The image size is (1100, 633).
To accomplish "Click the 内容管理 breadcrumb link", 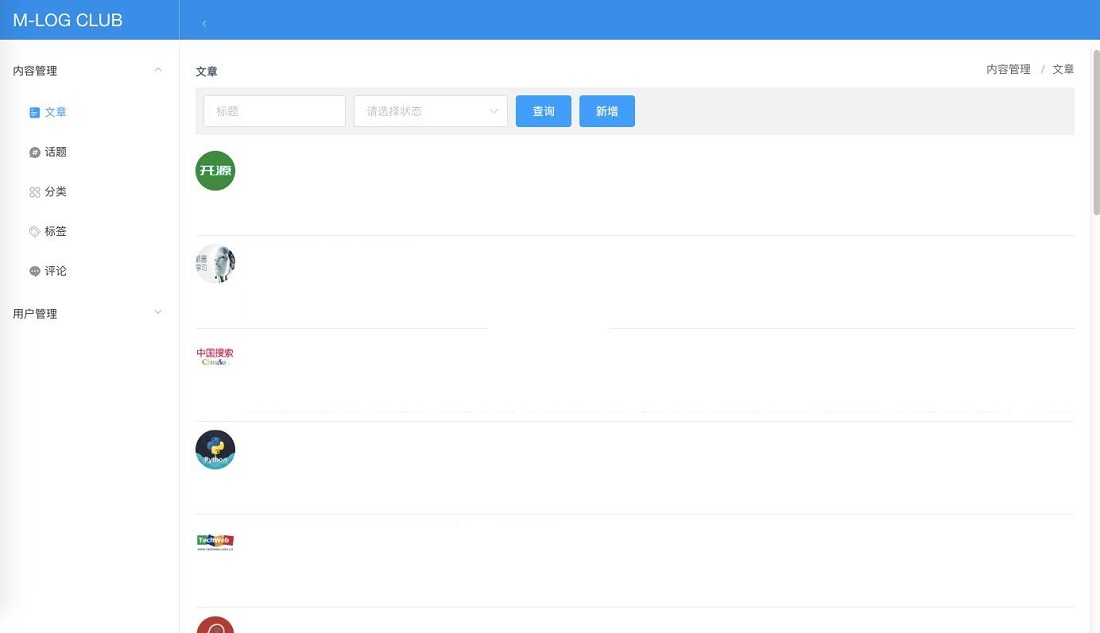I will pos(1008,69).
